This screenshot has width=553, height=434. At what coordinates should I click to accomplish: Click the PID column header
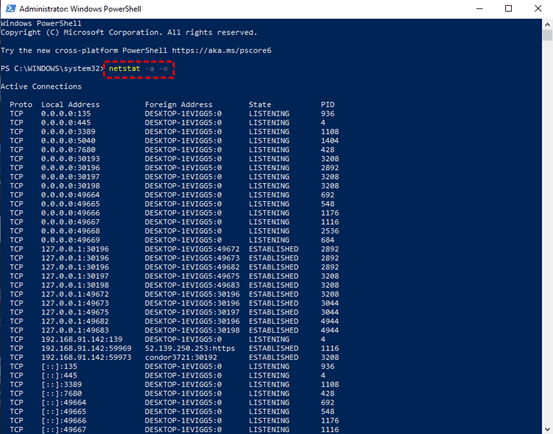[328, 104]
